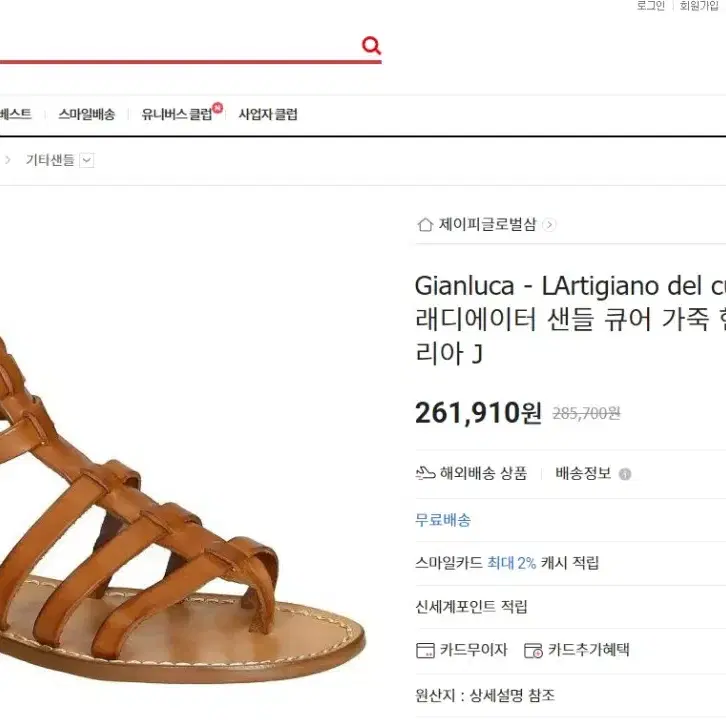The image size is (726, 726).
Task: Open the arrow next to 제이피글로벌샵 shop name
Action: (x=549, y=225)
